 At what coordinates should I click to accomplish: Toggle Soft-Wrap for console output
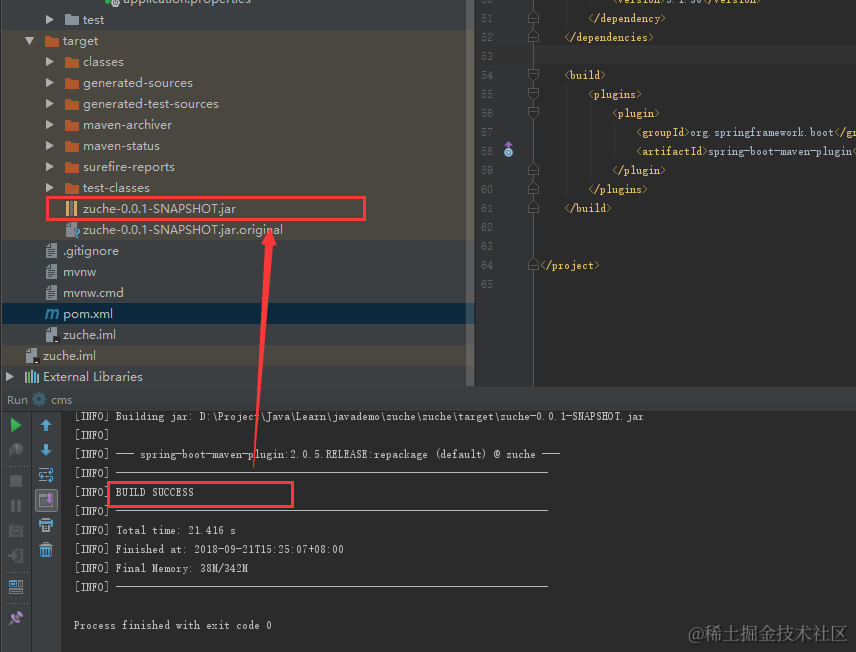[x=46, y=476]
